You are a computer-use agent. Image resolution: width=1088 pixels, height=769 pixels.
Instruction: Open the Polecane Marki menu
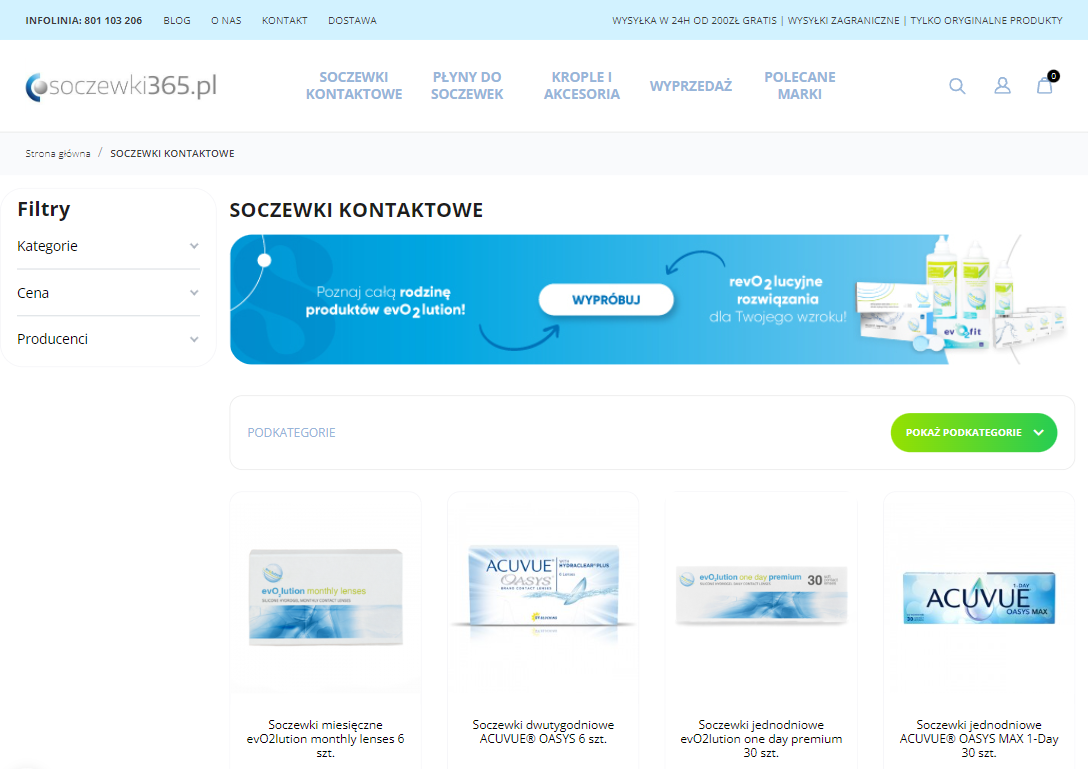(x=799, y=86)
